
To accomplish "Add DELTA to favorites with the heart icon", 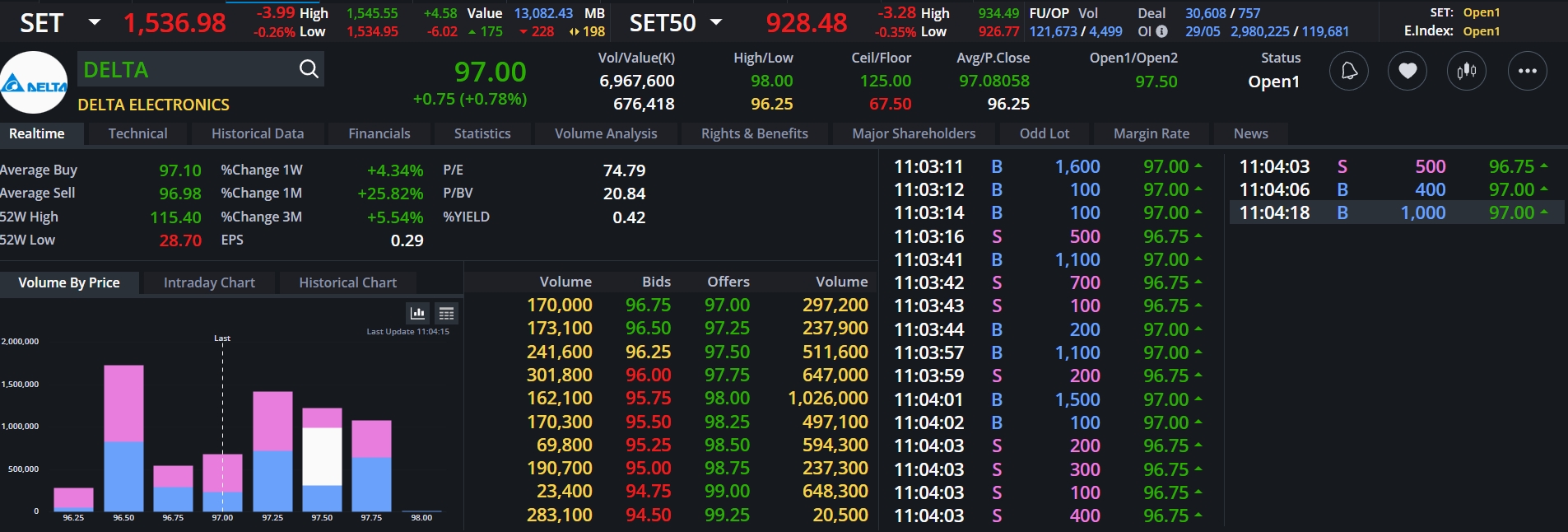I will (x=1407, y=72).
